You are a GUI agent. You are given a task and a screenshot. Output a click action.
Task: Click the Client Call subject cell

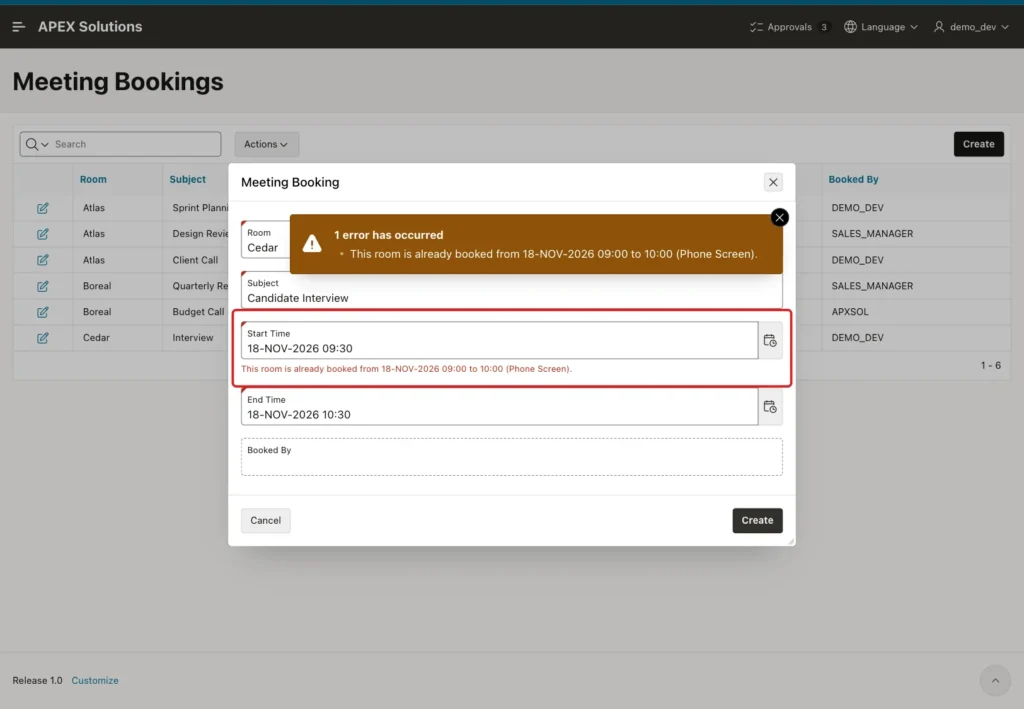(195, 260)
